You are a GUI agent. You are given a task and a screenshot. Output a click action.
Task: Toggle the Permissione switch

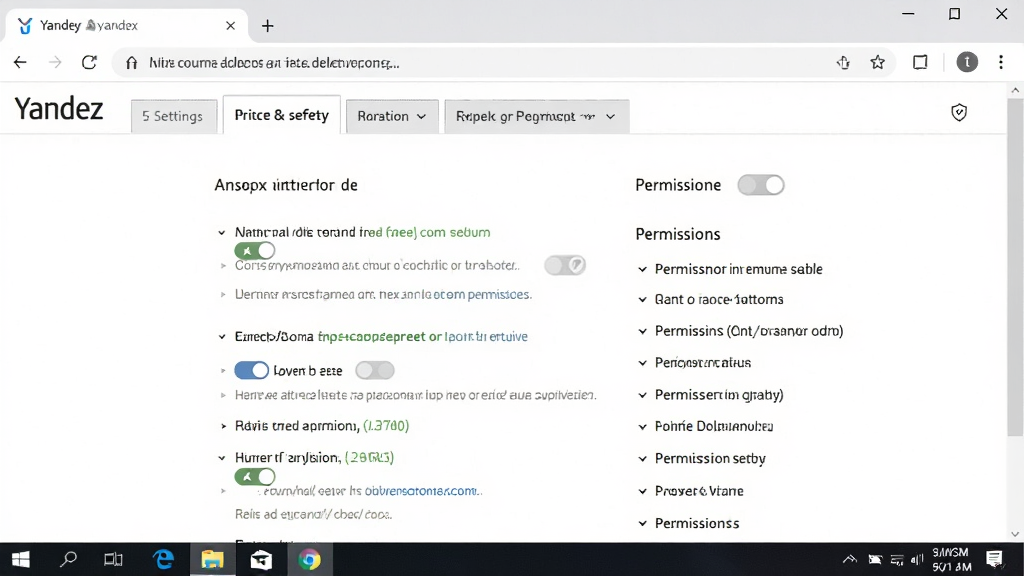click(x=761, y=185)
